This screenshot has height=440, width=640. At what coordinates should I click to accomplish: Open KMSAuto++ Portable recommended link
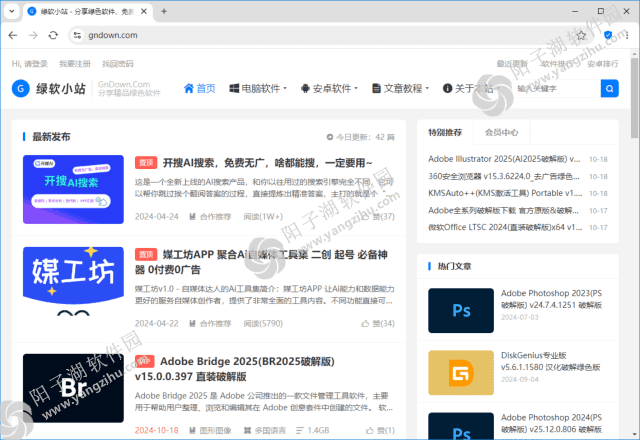pos(505,193)
